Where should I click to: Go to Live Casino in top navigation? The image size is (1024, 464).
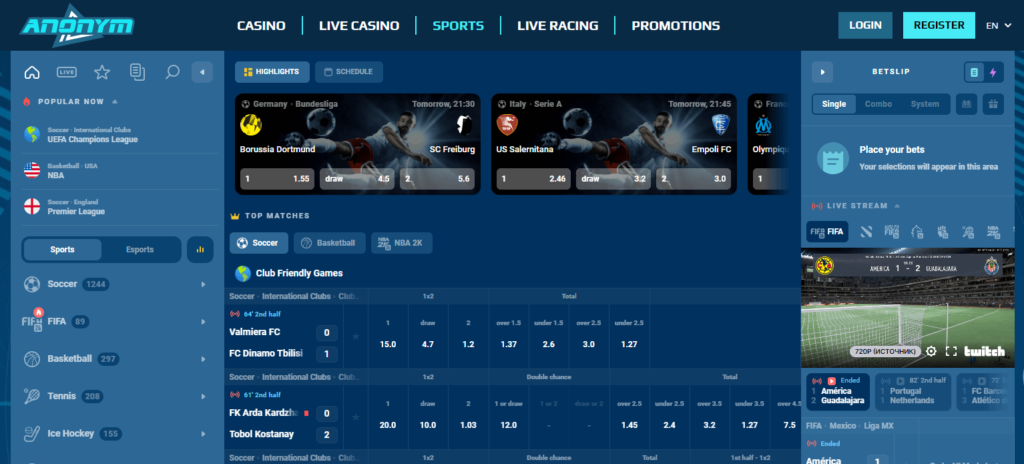pos(359,26)
